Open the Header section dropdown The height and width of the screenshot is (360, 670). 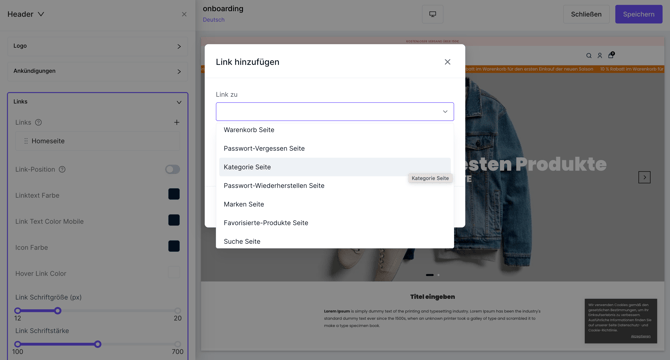click(x=26, y=14)
